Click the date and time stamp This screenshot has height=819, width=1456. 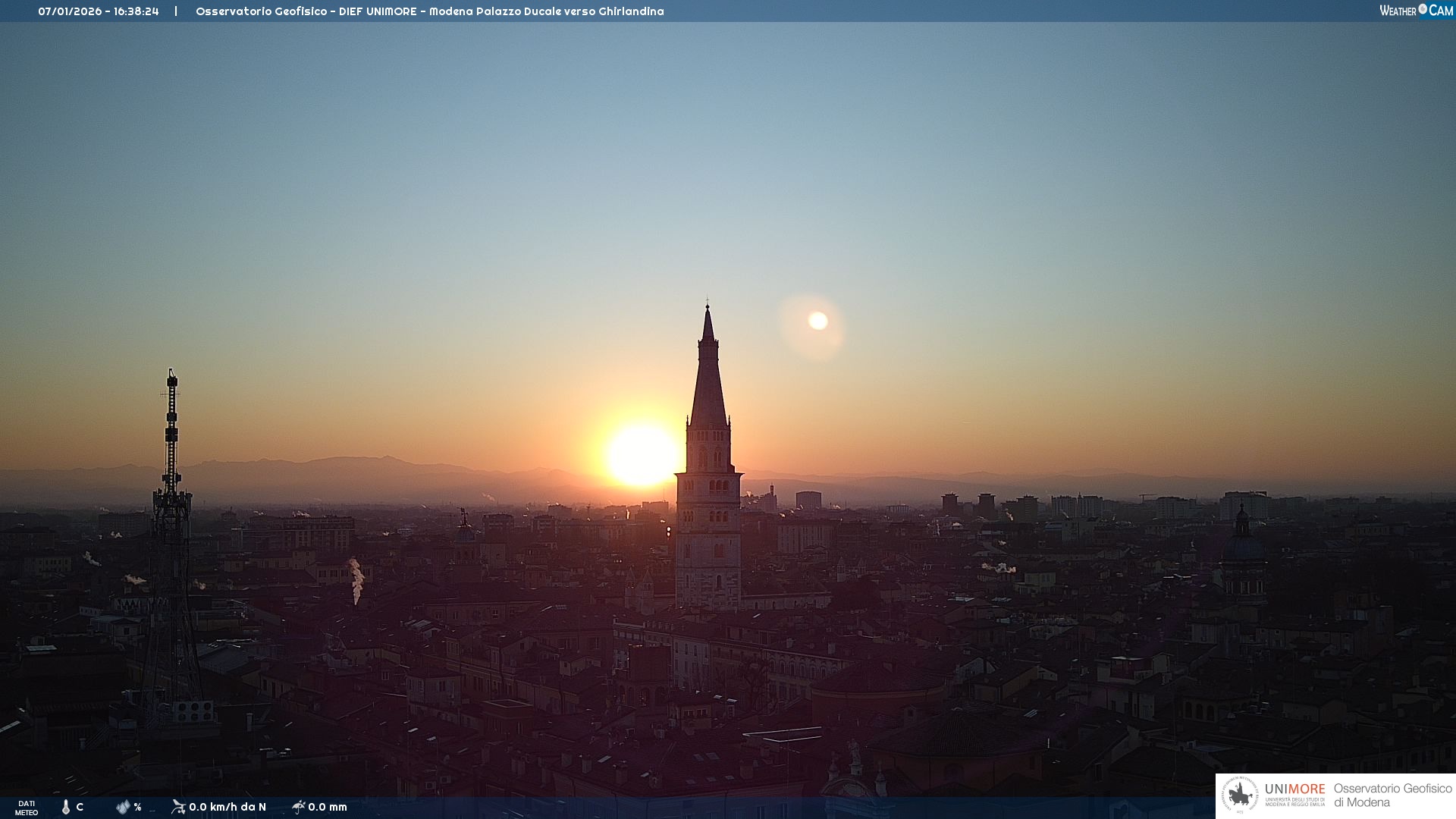99,11
